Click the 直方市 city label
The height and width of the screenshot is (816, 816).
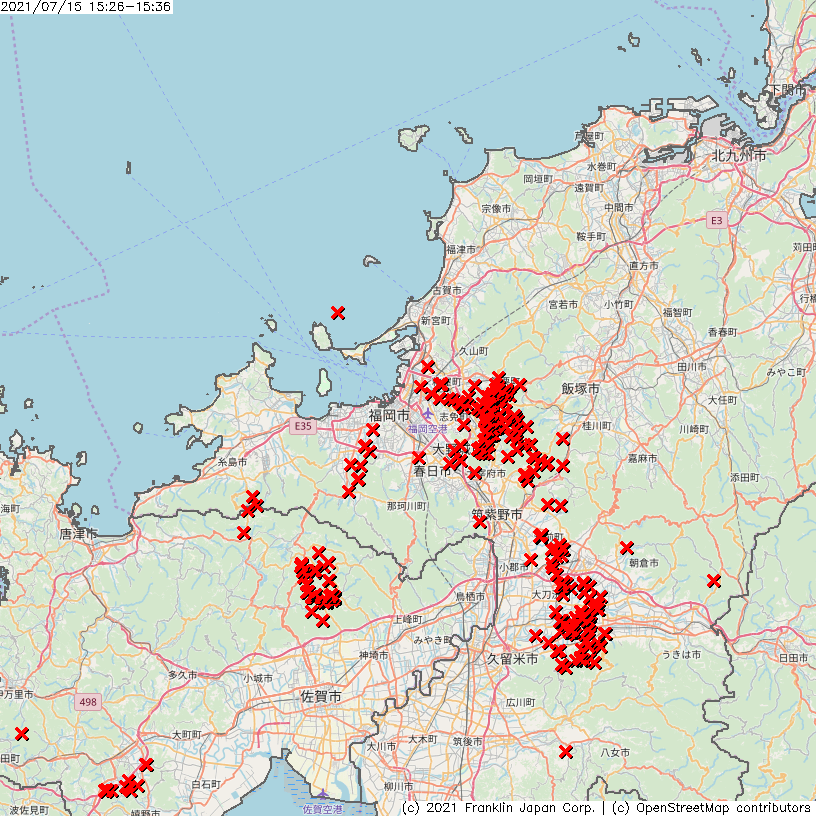(x=644, y=265)
